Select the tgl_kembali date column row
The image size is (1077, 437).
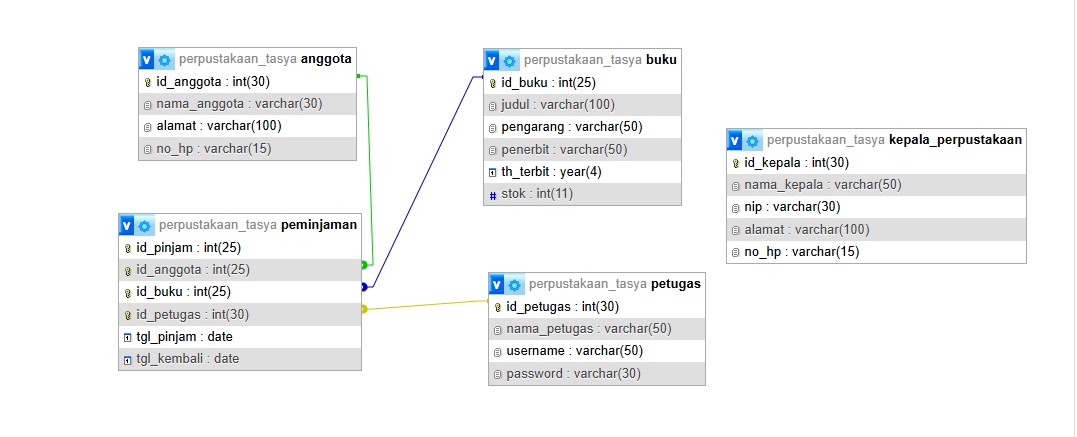pos(240,359)
